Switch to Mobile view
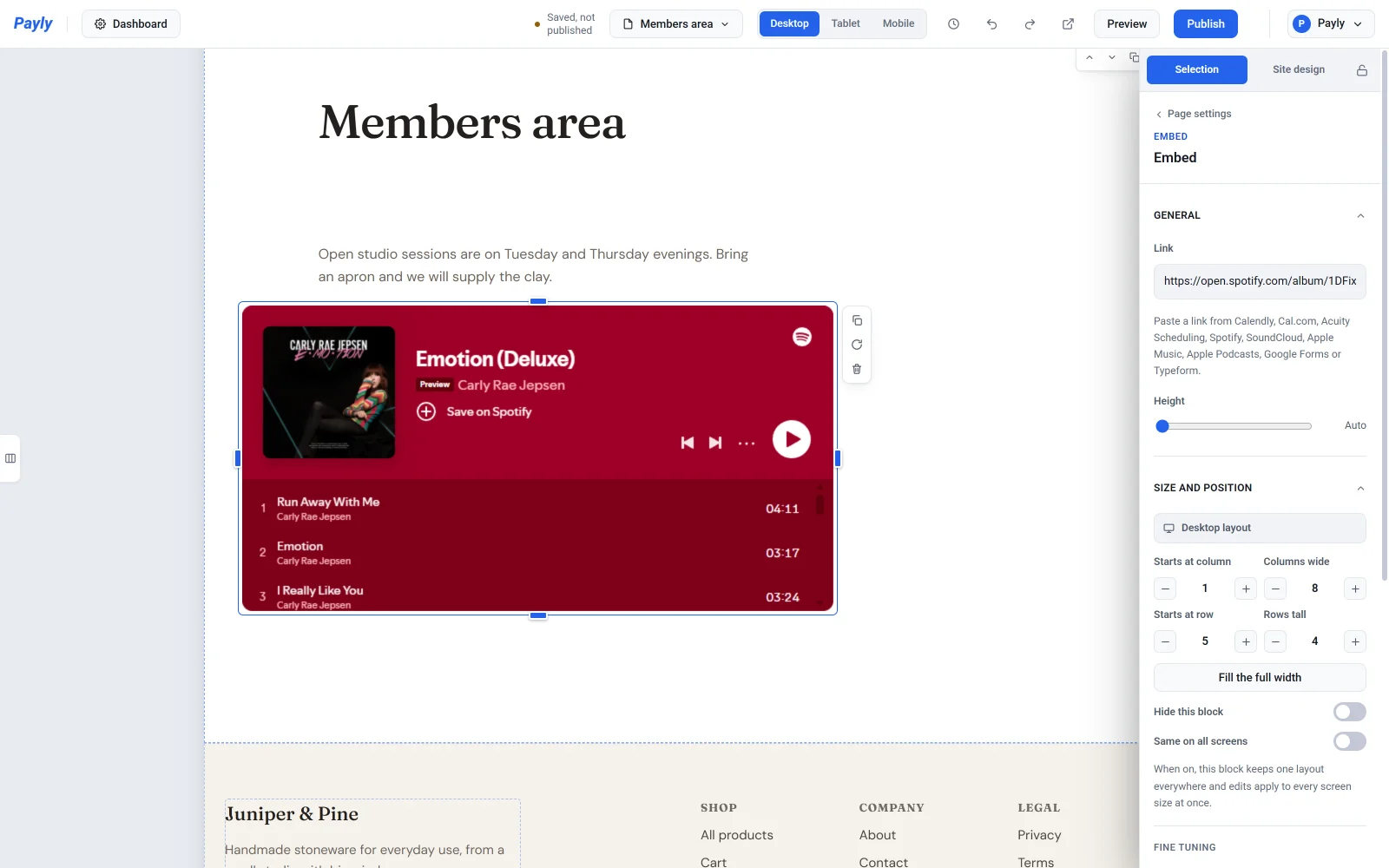The height and width of the screenshot is (868, 1389). [899, 24]
